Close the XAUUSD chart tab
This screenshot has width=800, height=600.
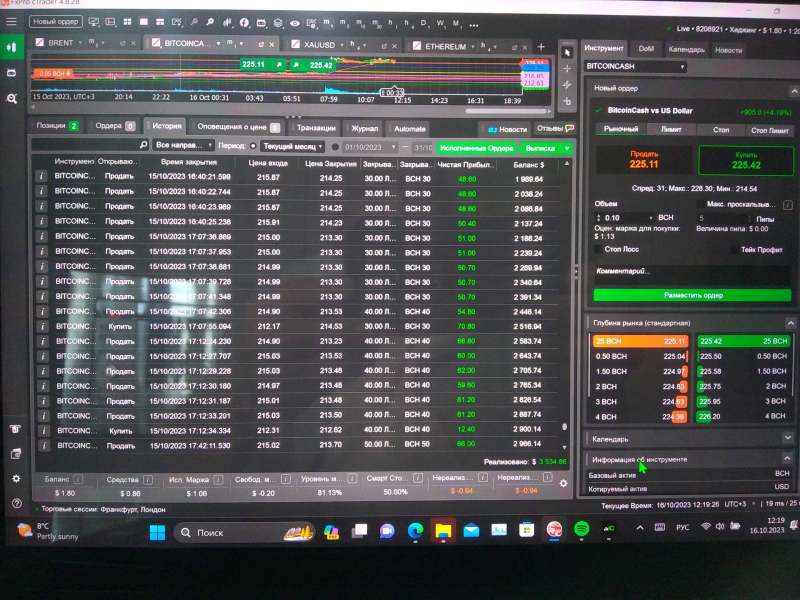click(394, 46)
